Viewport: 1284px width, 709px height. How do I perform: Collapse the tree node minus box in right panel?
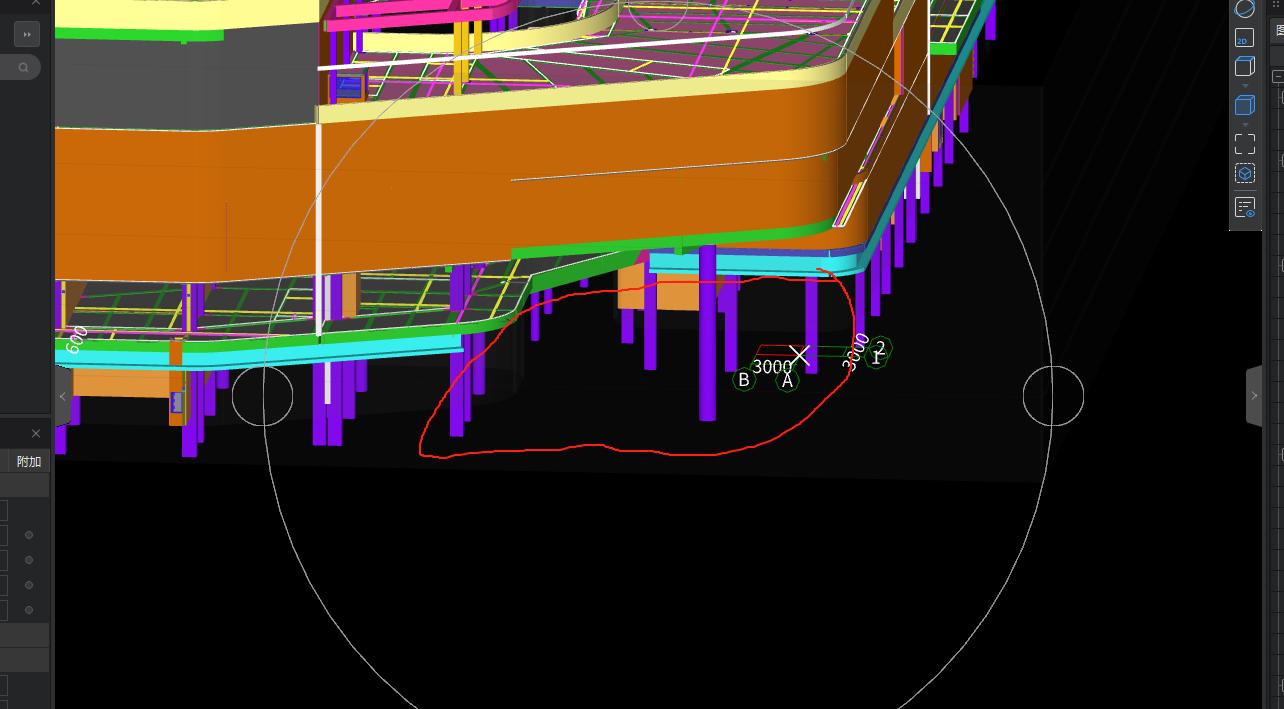(x=1278, y=77)
